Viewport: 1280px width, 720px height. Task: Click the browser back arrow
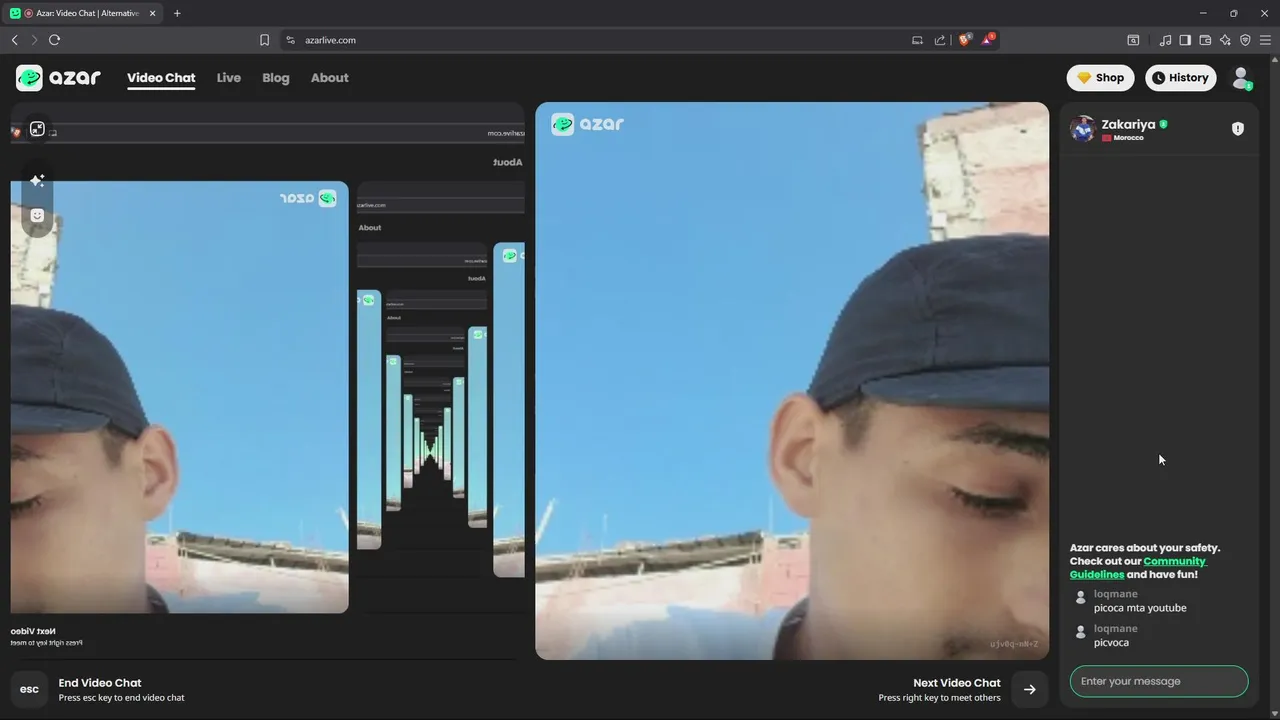pyautogui.click(x=14, y=40)
